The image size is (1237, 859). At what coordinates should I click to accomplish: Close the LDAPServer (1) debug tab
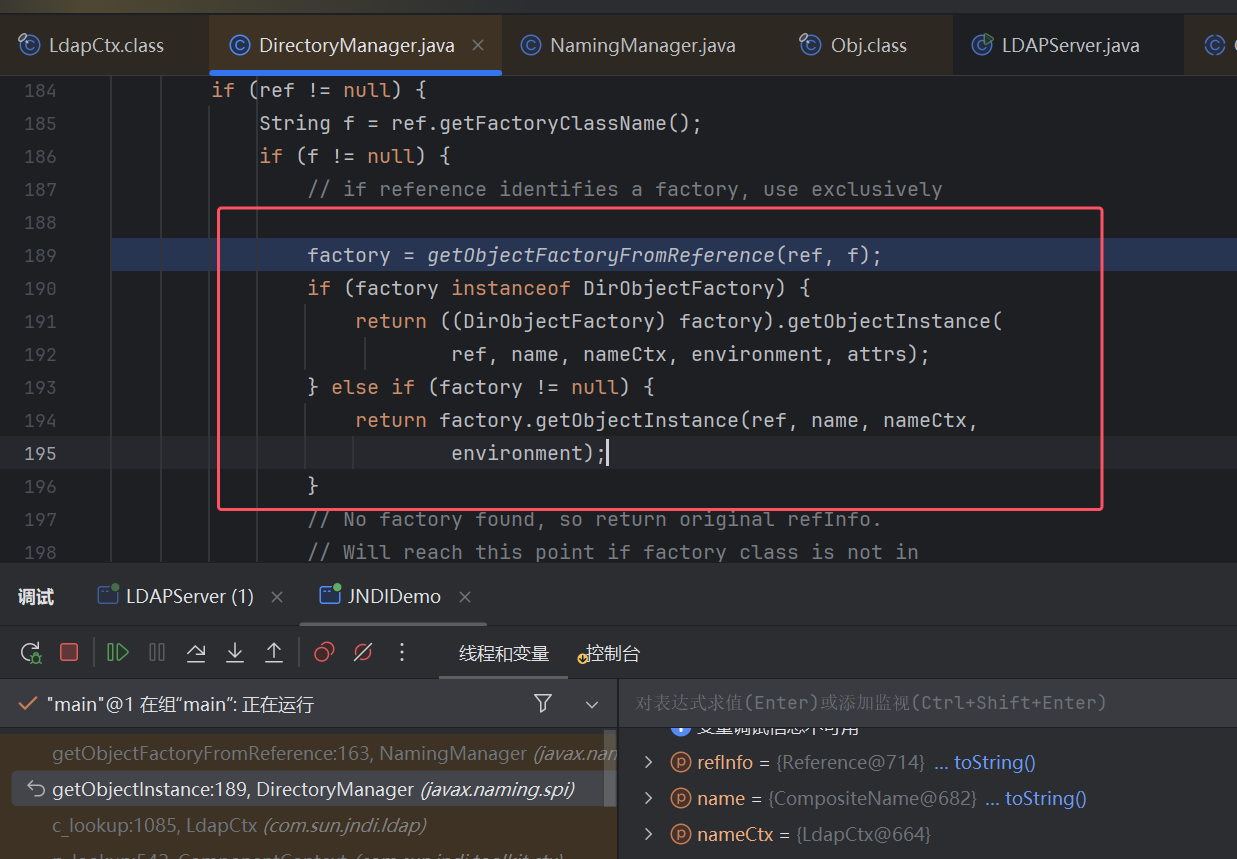(x=277, y=597)
